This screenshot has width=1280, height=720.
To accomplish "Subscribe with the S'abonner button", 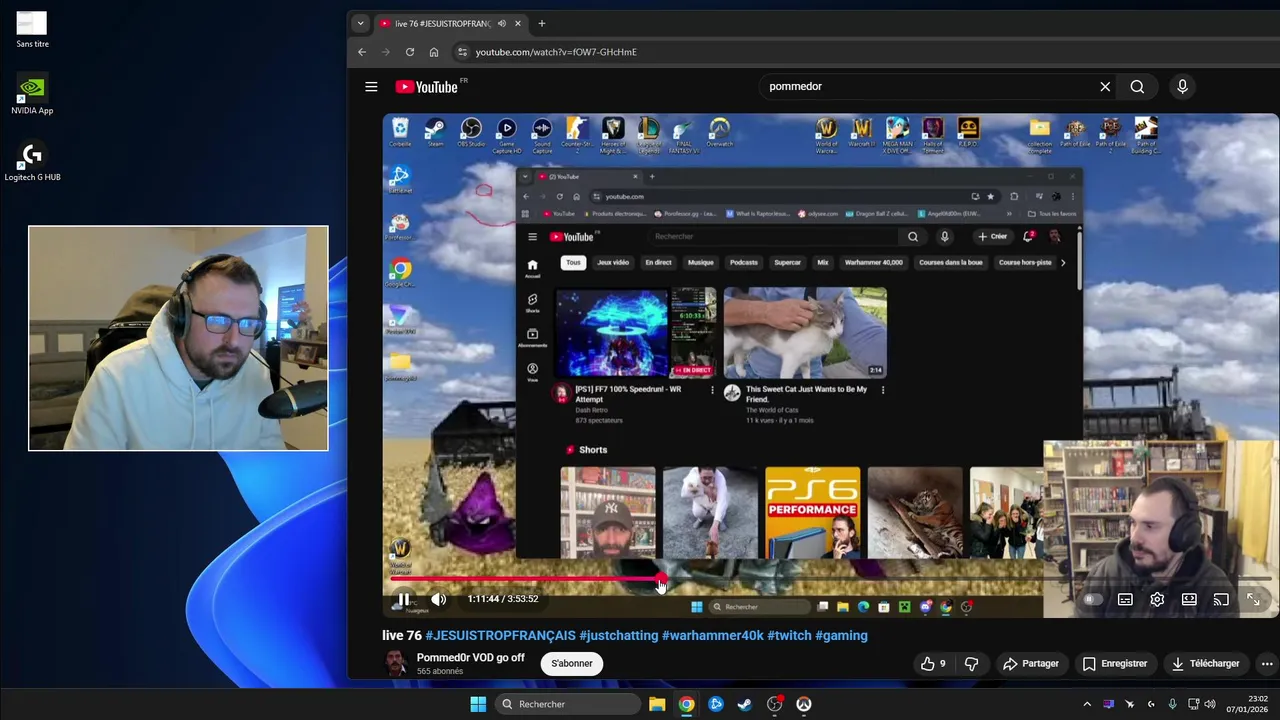I will click(572, 663).
